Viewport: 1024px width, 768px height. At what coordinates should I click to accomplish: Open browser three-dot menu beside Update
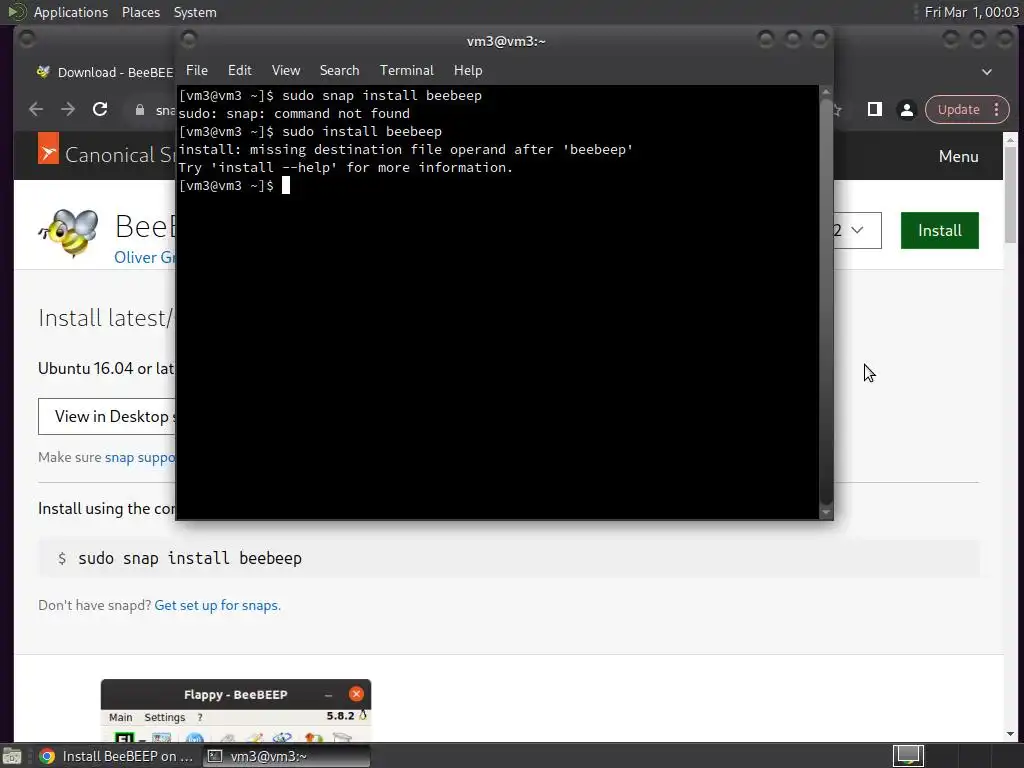tap(997, 110)
